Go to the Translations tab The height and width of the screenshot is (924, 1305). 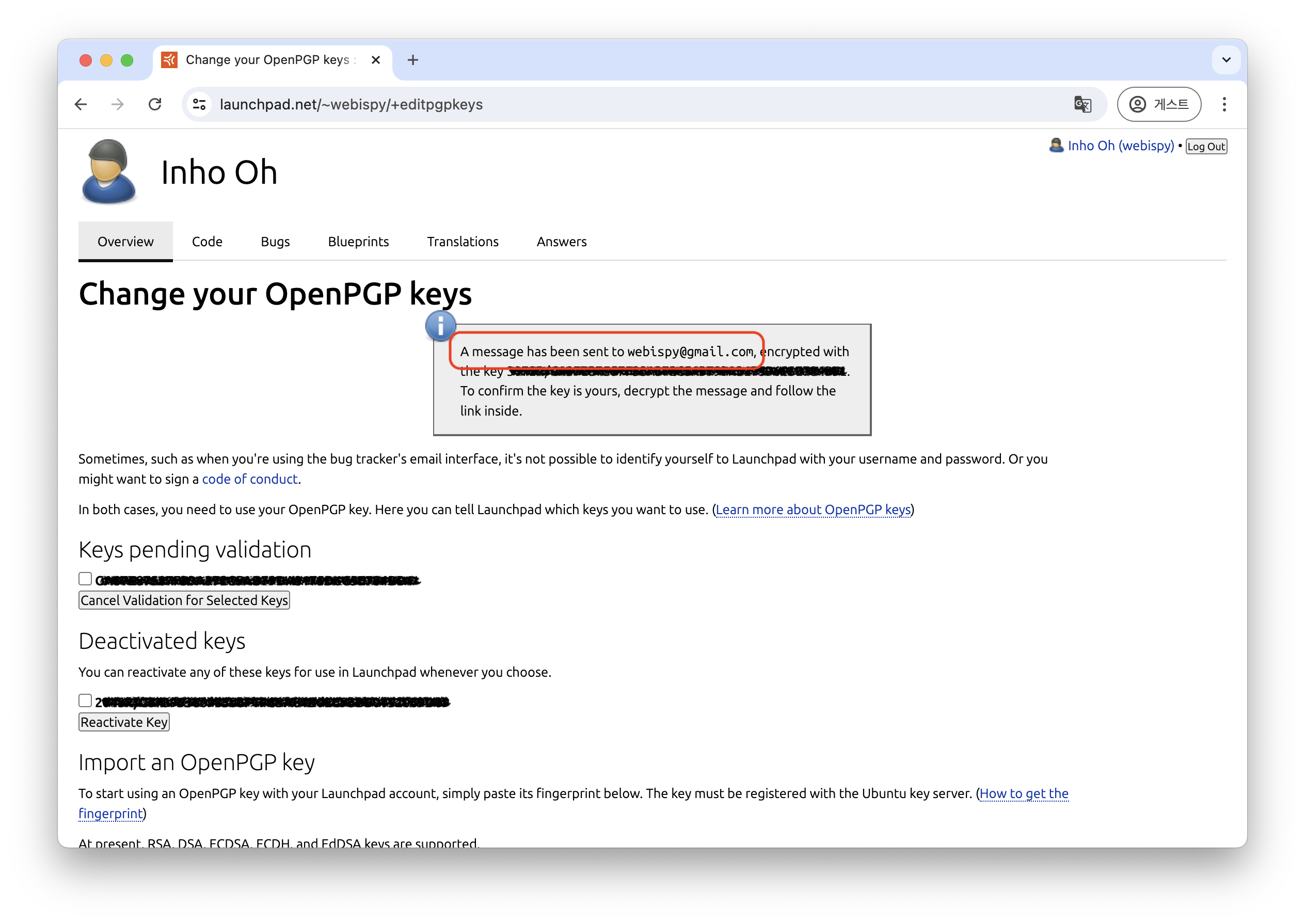pyautogui.click(x=463, y=241)
